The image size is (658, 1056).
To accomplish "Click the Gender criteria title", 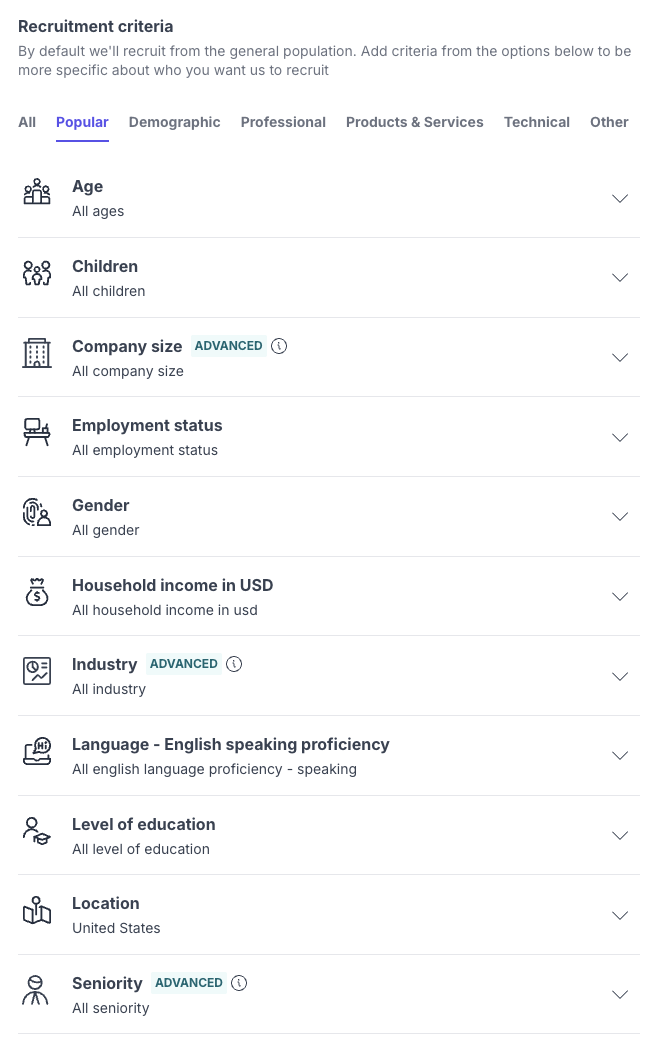I will coord(101,505).
